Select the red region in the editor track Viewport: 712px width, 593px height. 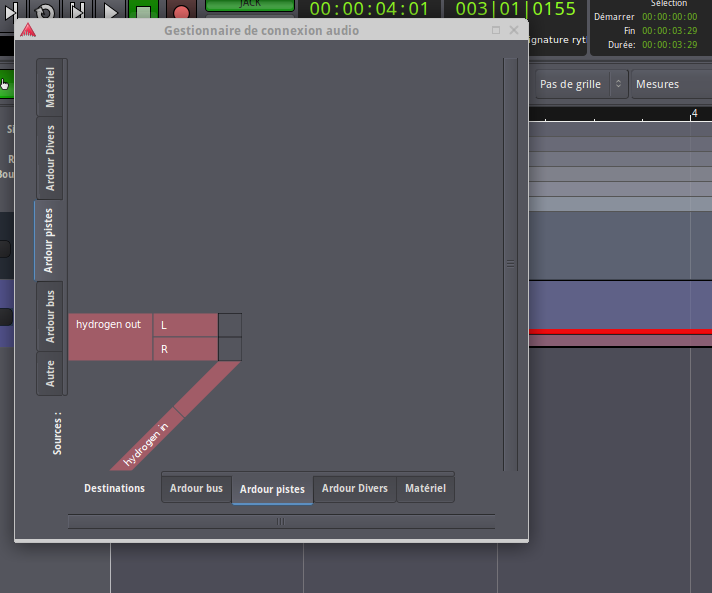[x=620, y=332]
